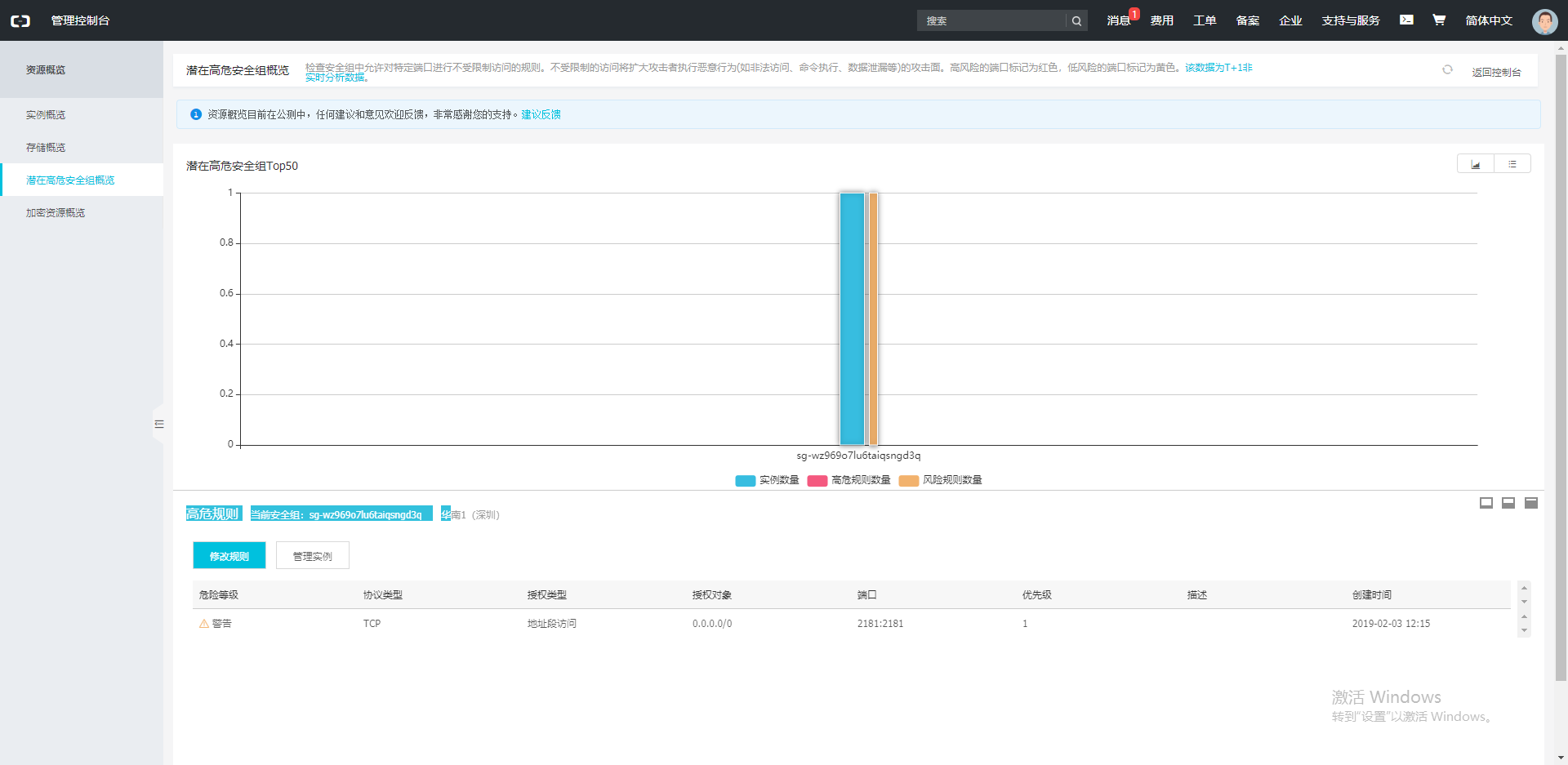The image size is (1568, 765).
Task: Toggle the orange 风险规则数量 legend swatch
Action: [x=909, y=481]
